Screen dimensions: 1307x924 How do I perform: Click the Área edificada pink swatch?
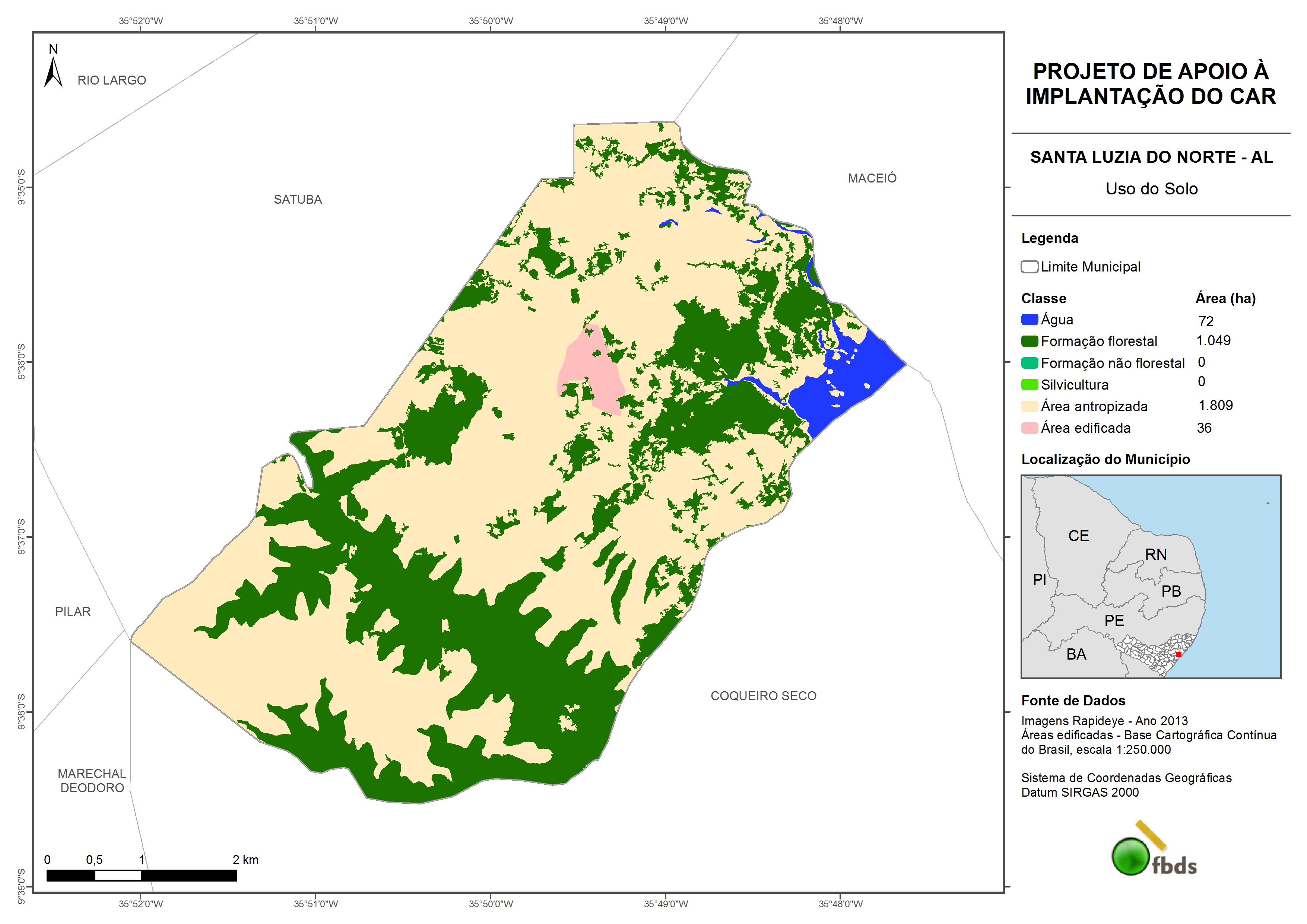[1029, 428]
